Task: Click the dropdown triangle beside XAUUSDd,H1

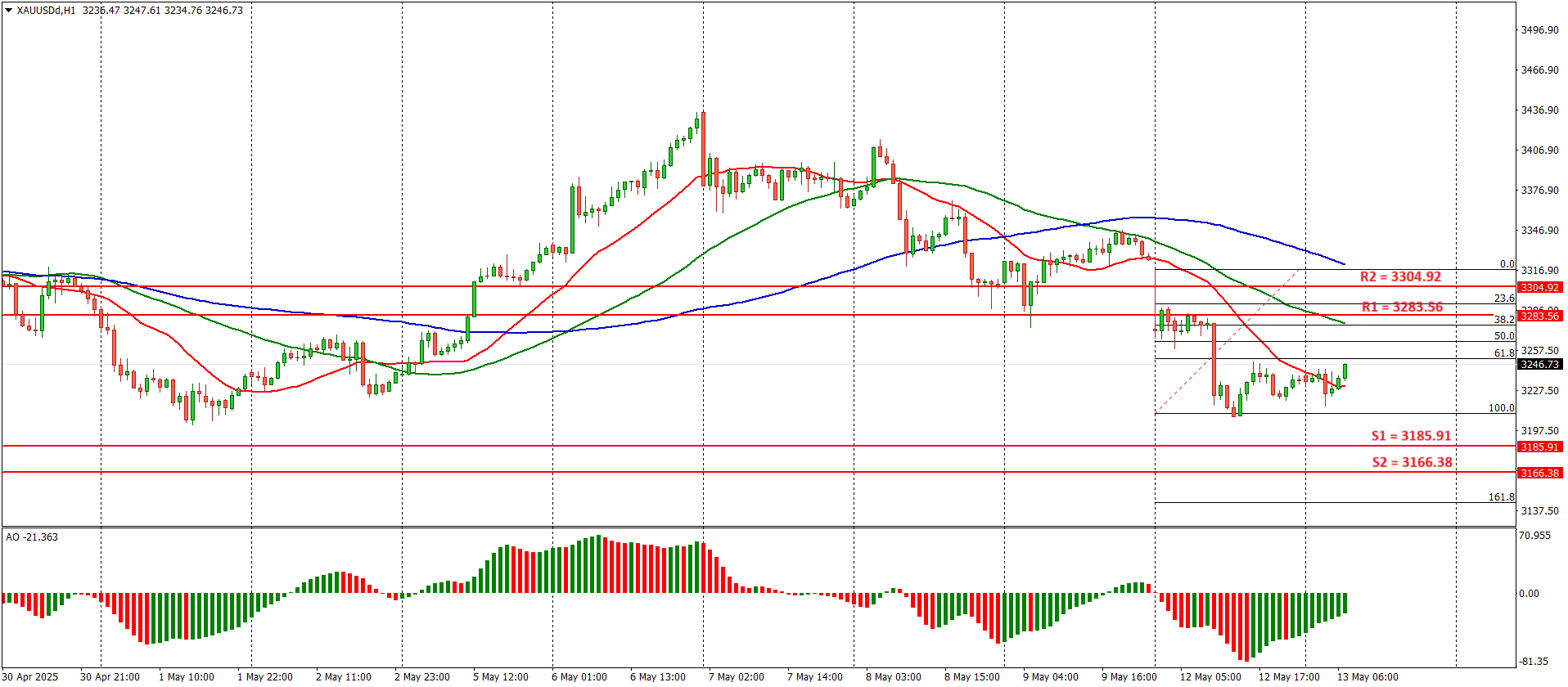Action: click(9, 11)
